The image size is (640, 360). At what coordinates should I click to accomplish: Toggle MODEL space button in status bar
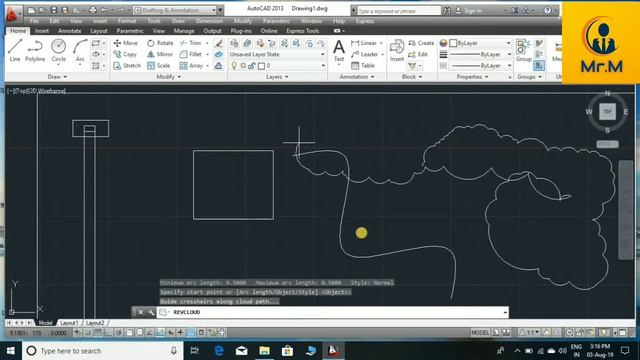(x=480, y=333)
